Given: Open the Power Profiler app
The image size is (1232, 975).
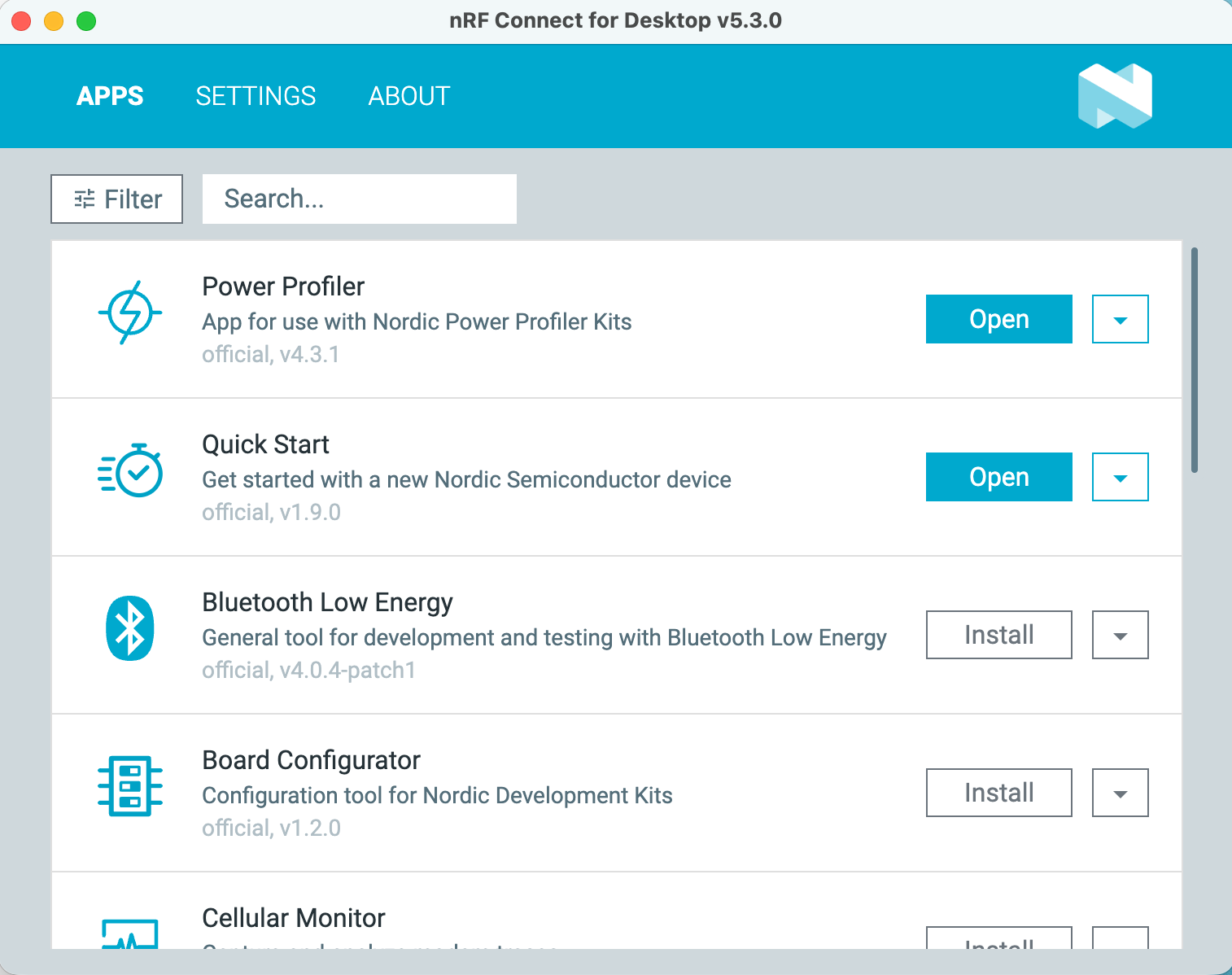Looking at the screenshot, I should pyautogui.click(x=999, y=319).
